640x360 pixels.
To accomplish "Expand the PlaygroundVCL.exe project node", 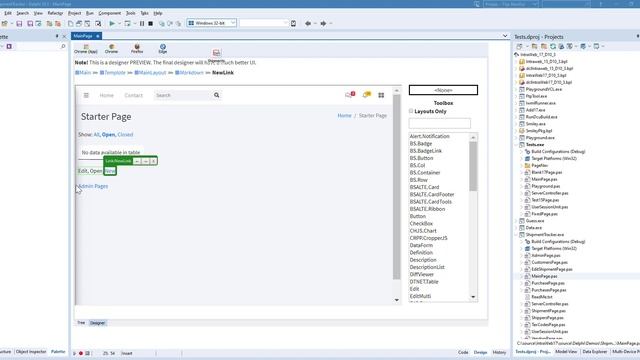I will (516, 89).
